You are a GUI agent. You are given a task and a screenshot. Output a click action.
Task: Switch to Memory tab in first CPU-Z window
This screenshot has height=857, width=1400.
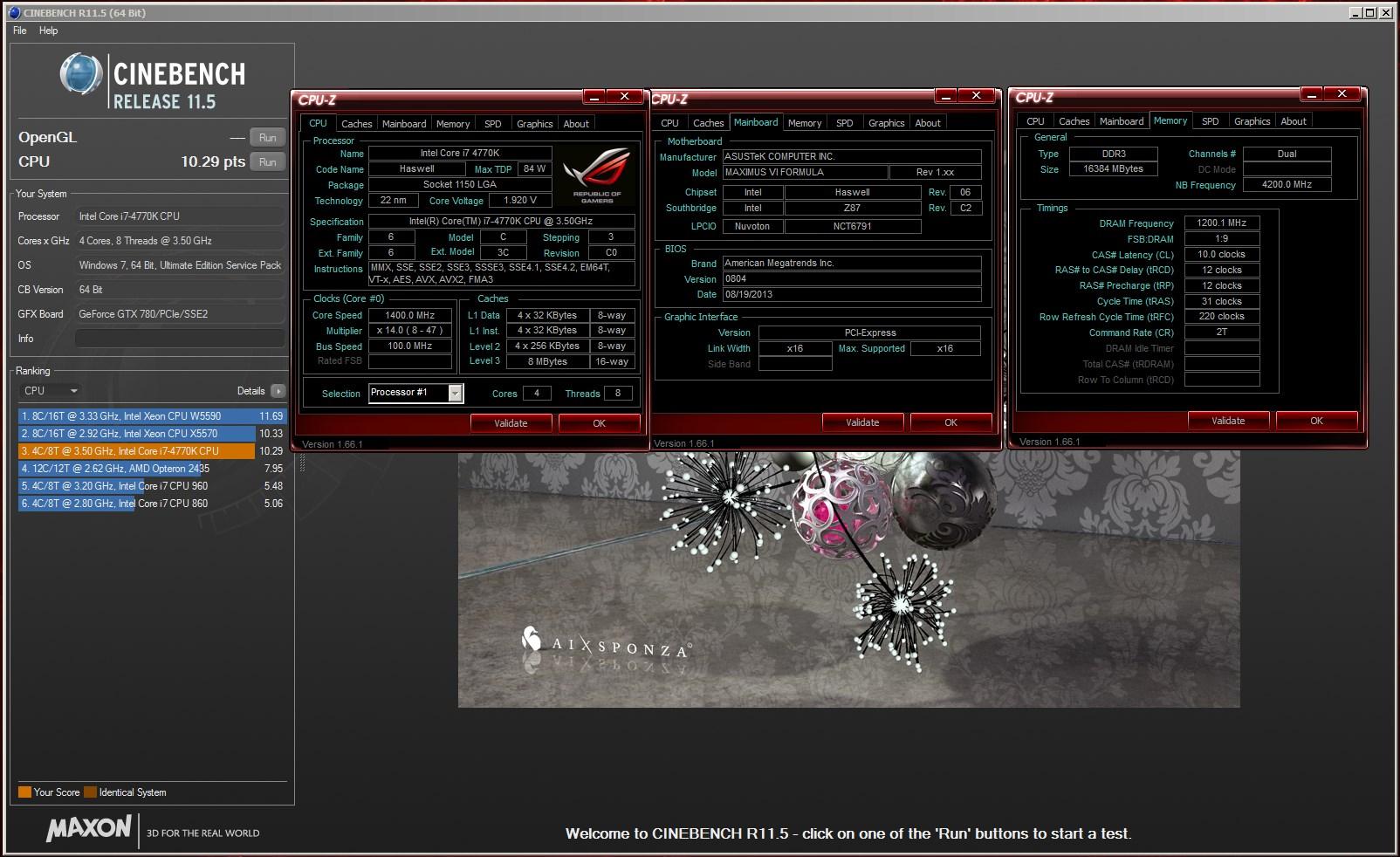(453, 124)
